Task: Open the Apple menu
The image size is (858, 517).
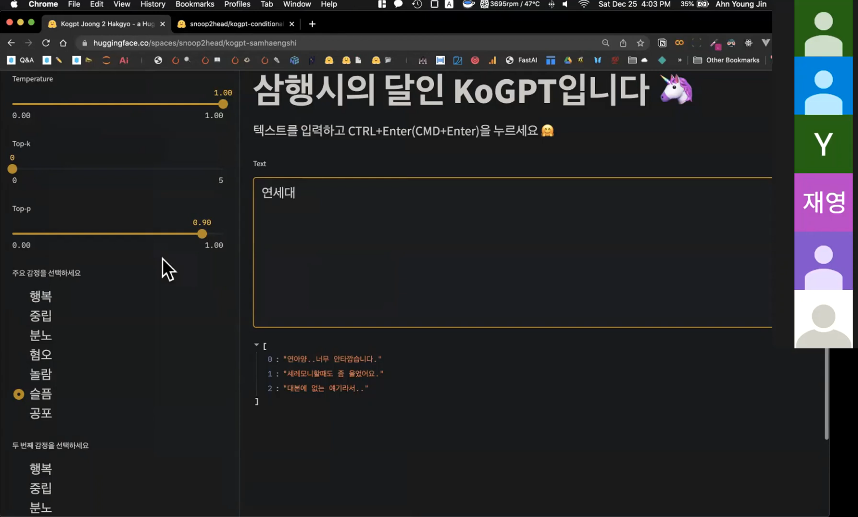Action: pos(14,4)
